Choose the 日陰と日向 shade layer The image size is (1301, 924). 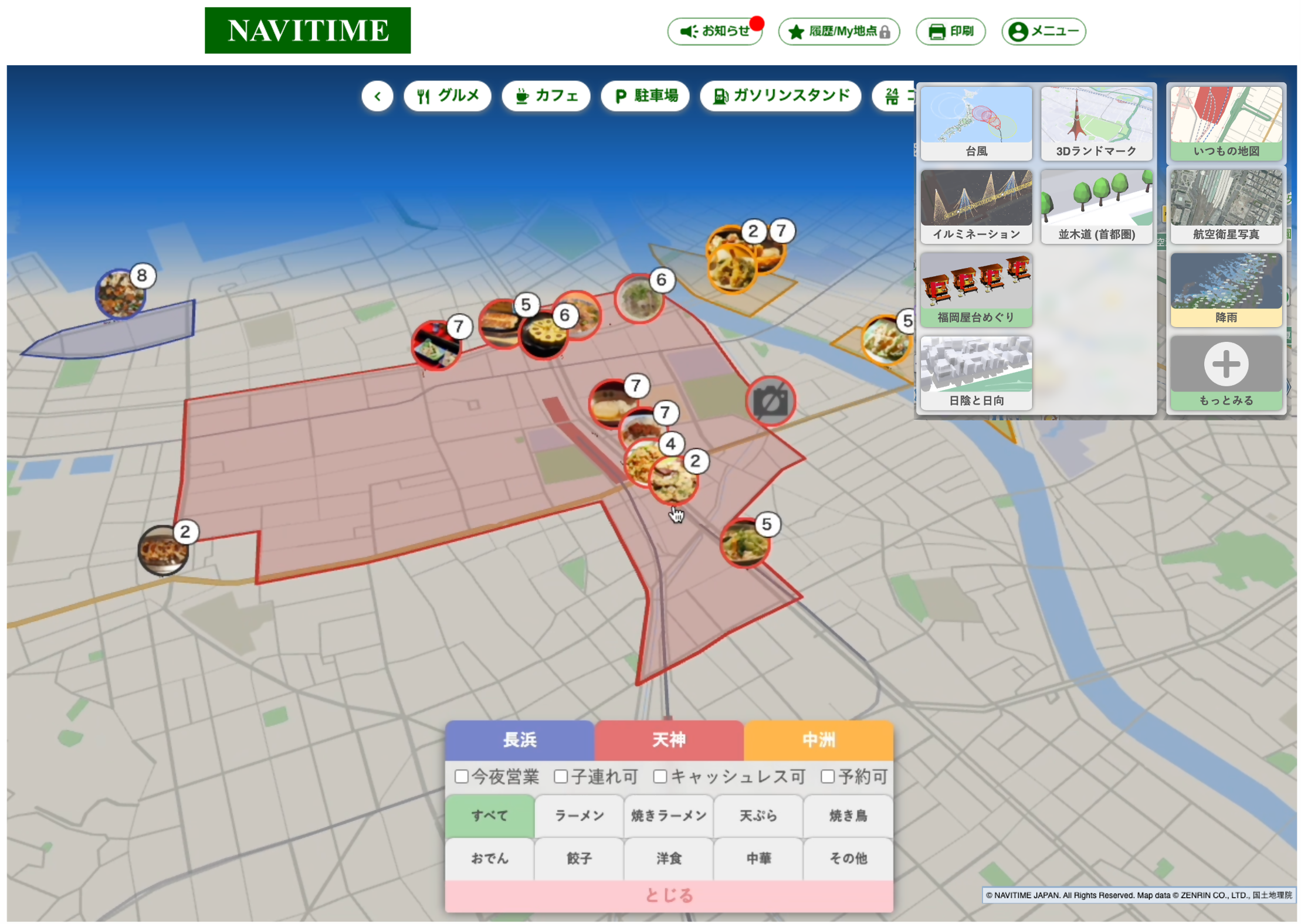pos(976,373)
